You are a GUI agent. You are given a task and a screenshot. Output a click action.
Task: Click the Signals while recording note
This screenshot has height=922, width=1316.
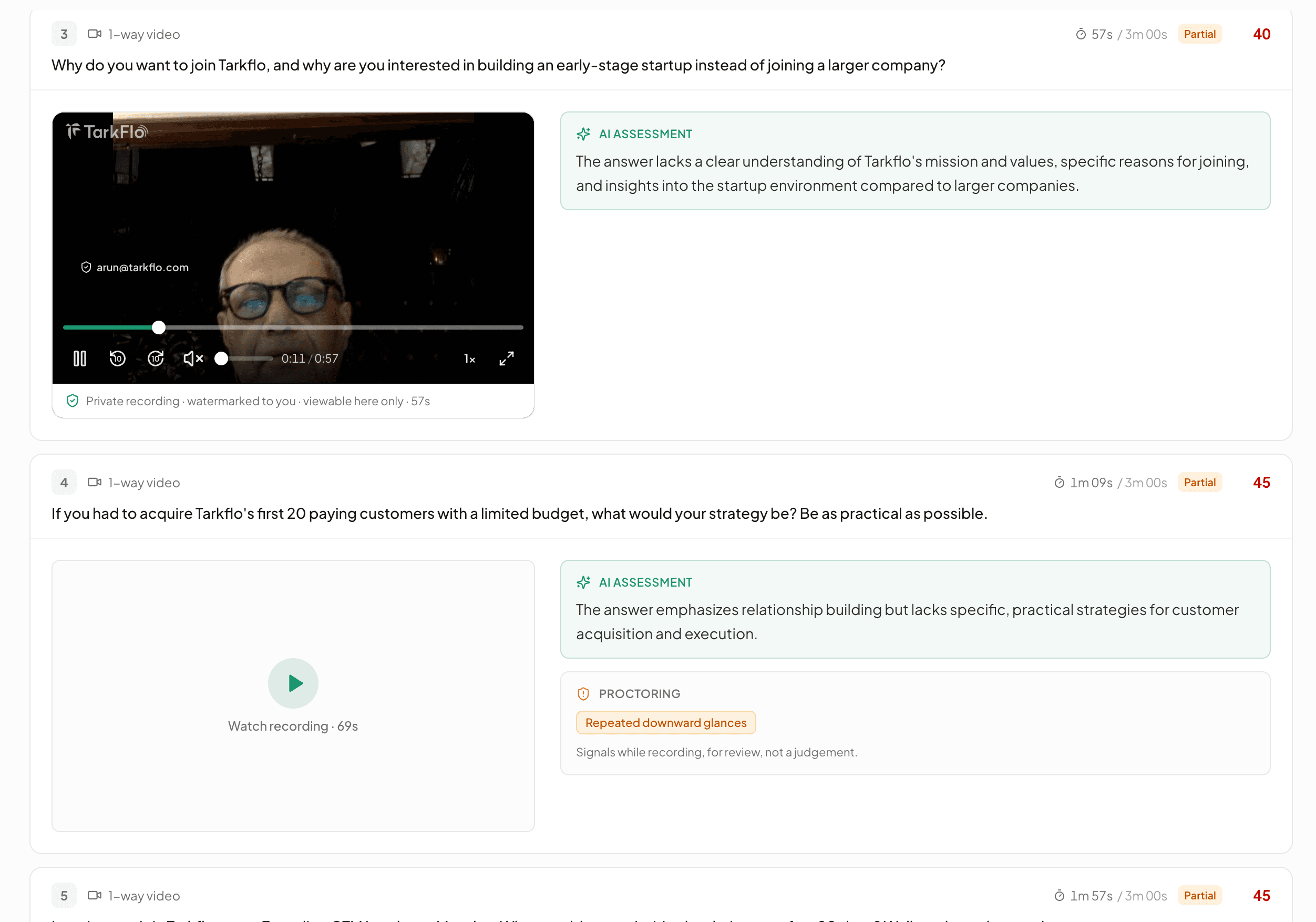coord(716,752)
